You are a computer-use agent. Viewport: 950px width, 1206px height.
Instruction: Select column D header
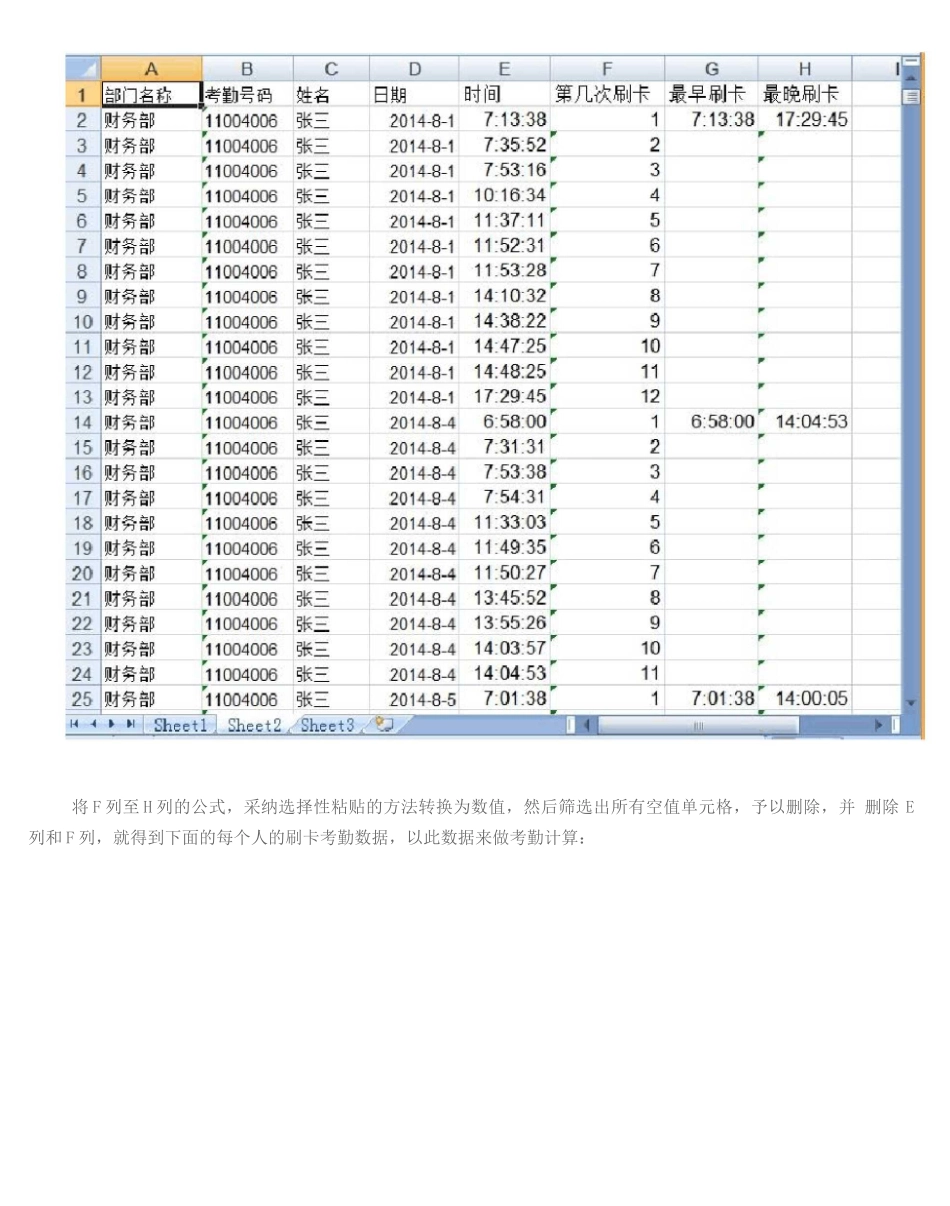414,69
